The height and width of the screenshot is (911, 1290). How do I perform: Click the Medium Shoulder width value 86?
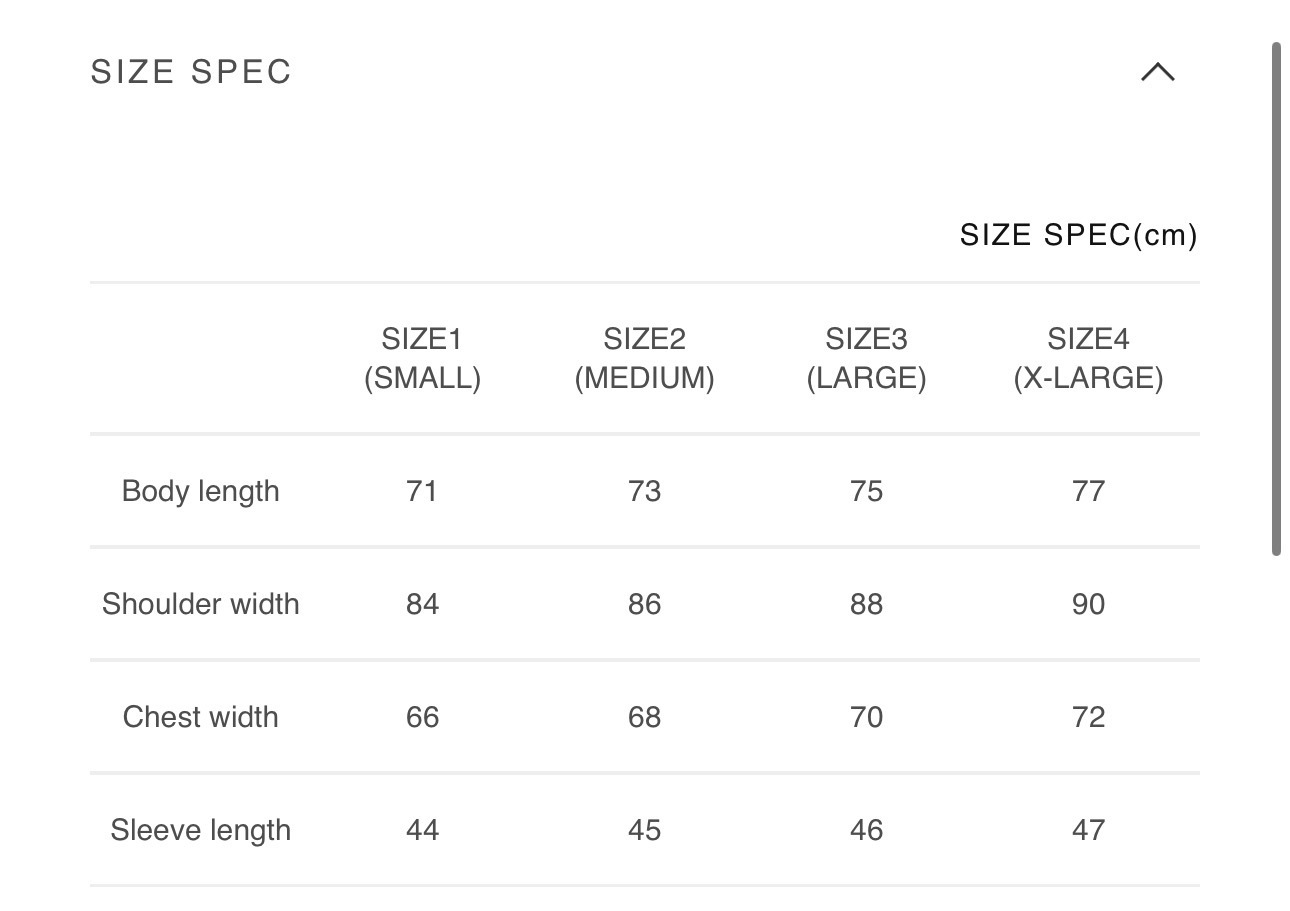tap(644, 604)
